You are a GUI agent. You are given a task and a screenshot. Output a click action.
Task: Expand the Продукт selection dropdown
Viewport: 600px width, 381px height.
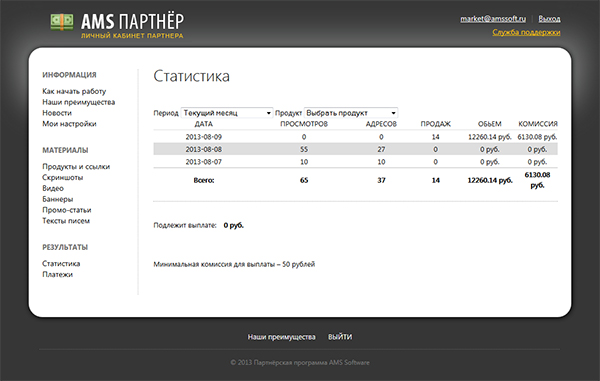point(351,113)
